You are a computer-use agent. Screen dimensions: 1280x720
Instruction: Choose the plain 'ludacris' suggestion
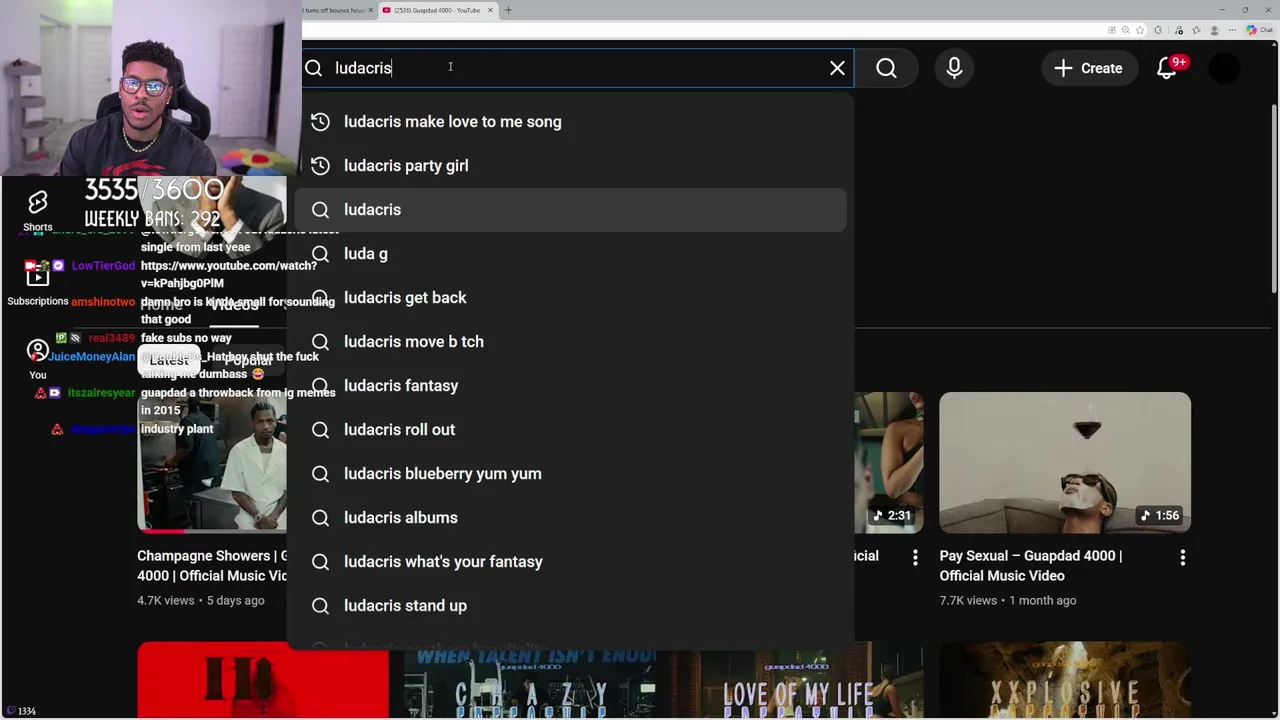point(570,210)
